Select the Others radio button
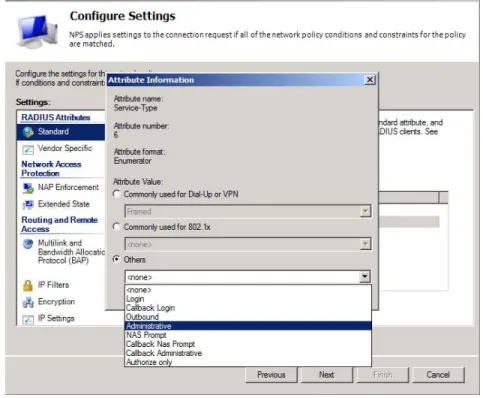Viewport: 483px width, 398px height. 116,259
